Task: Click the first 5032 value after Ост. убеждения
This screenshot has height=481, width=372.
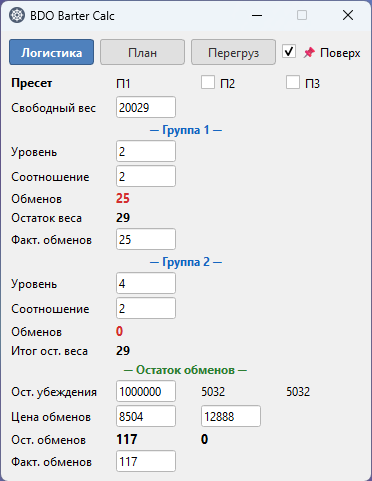Action: [213, 392]
